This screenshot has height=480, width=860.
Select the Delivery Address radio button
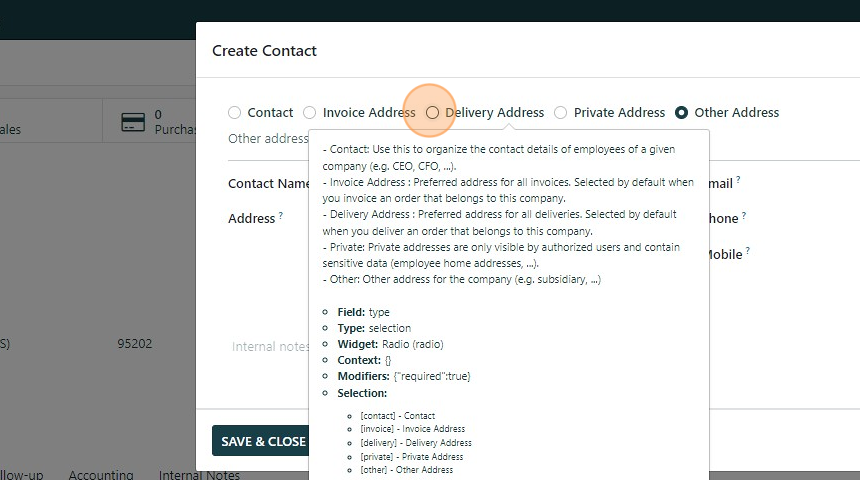pos(432,113)
